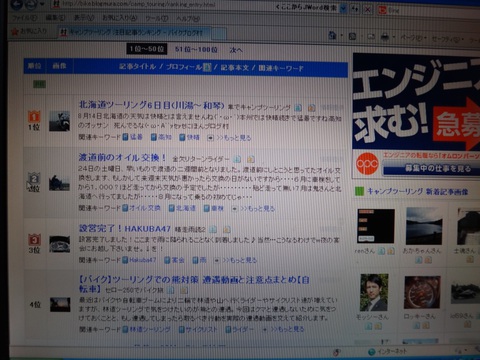The width and height of the screenshot is (480, 360).
Task: Click the stop loading X icon
Action: 368,9
